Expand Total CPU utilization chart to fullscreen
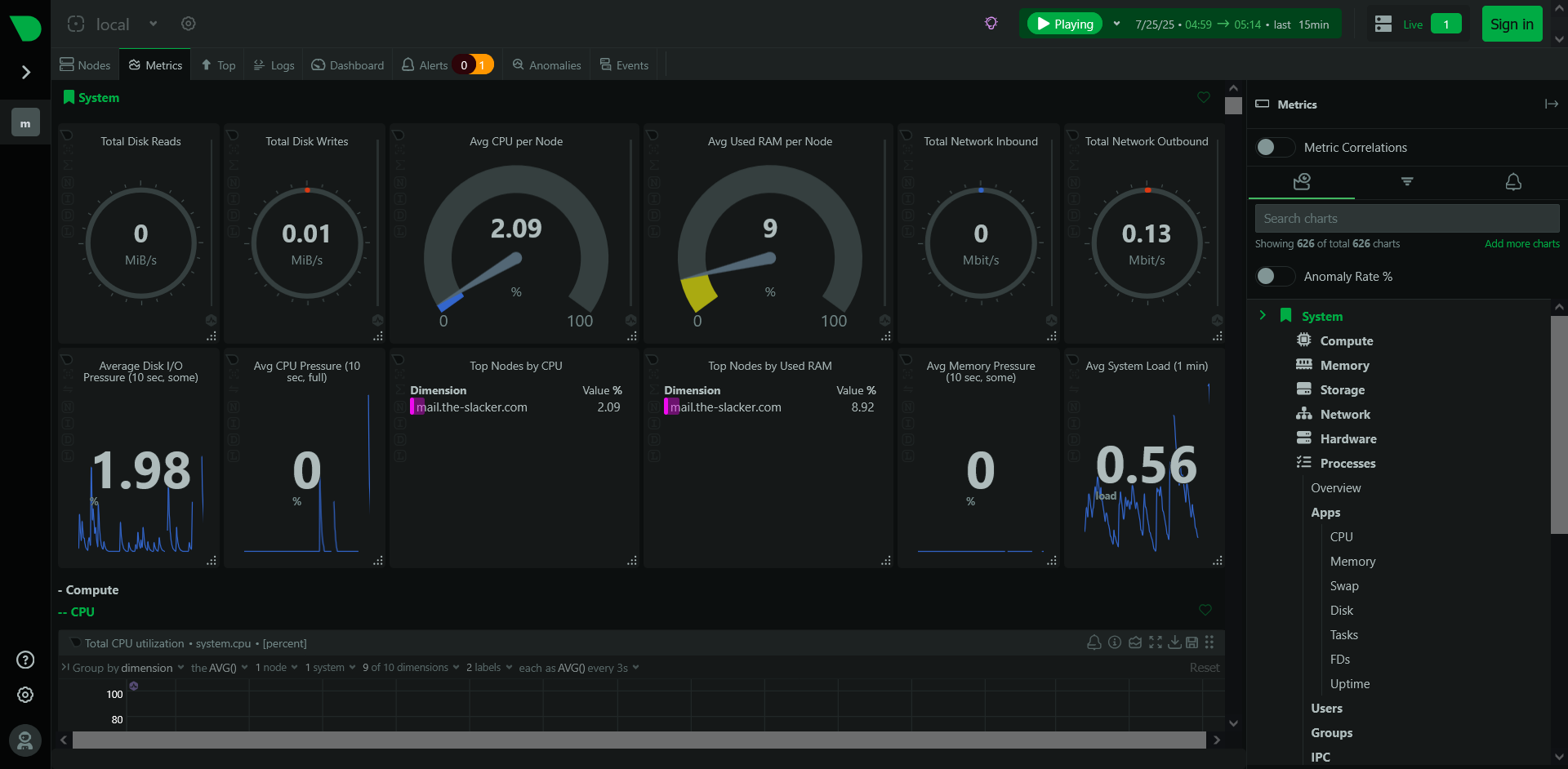 click(x=1155, y=642)
